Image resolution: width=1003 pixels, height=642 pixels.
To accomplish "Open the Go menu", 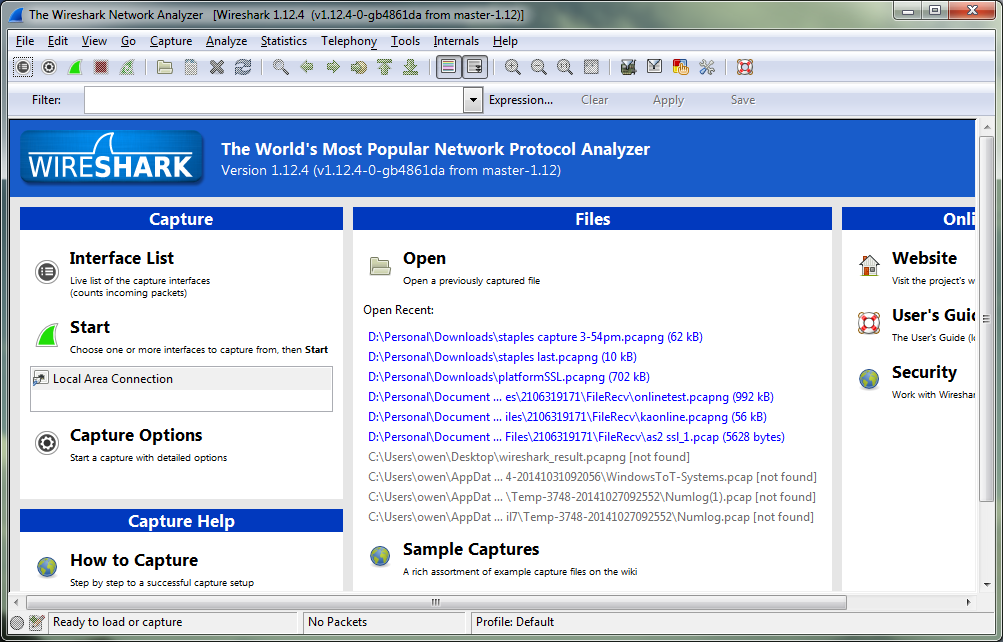I will click(128, 41).
